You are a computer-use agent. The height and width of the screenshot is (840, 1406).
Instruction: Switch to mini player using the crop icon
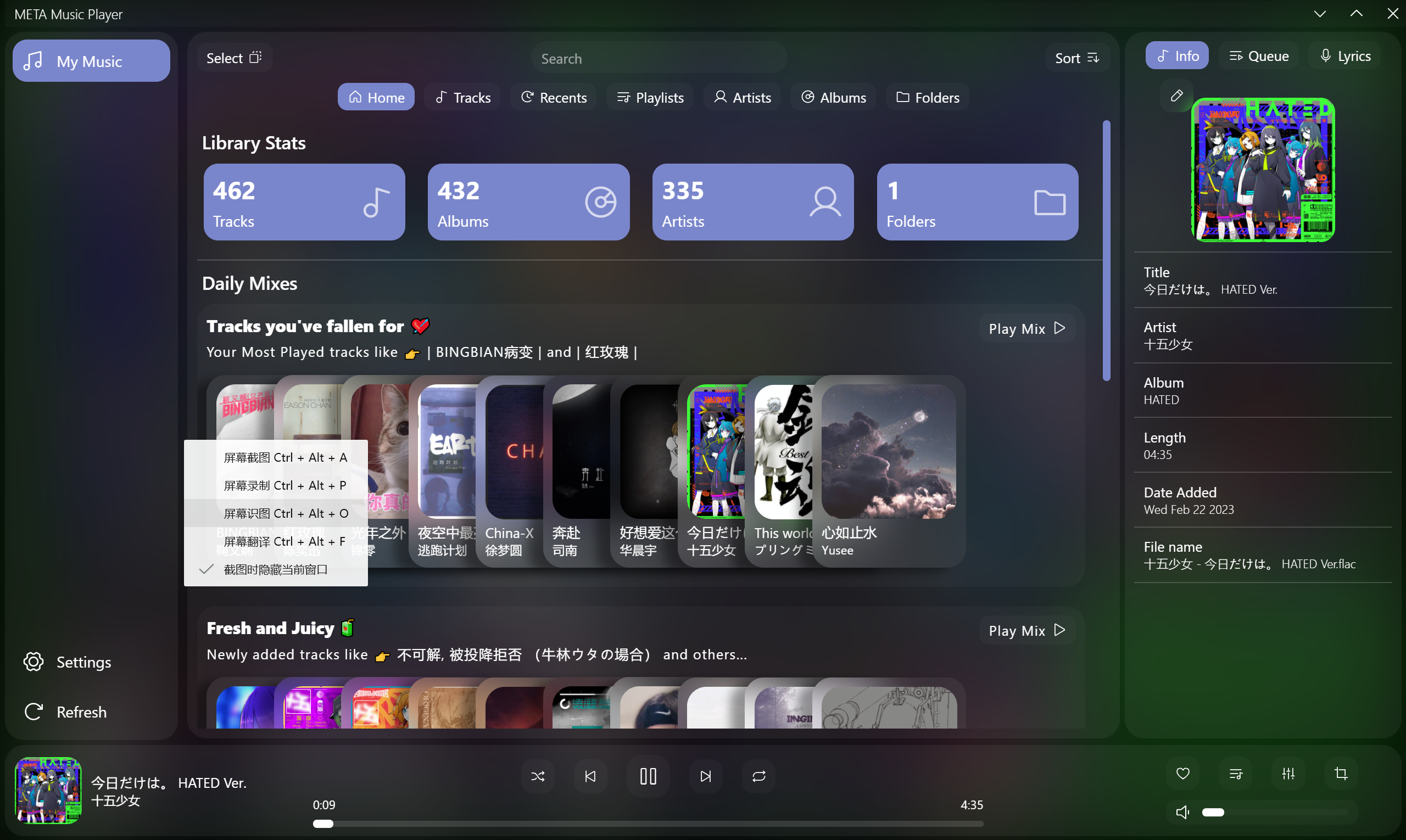tap(1340, 773)
